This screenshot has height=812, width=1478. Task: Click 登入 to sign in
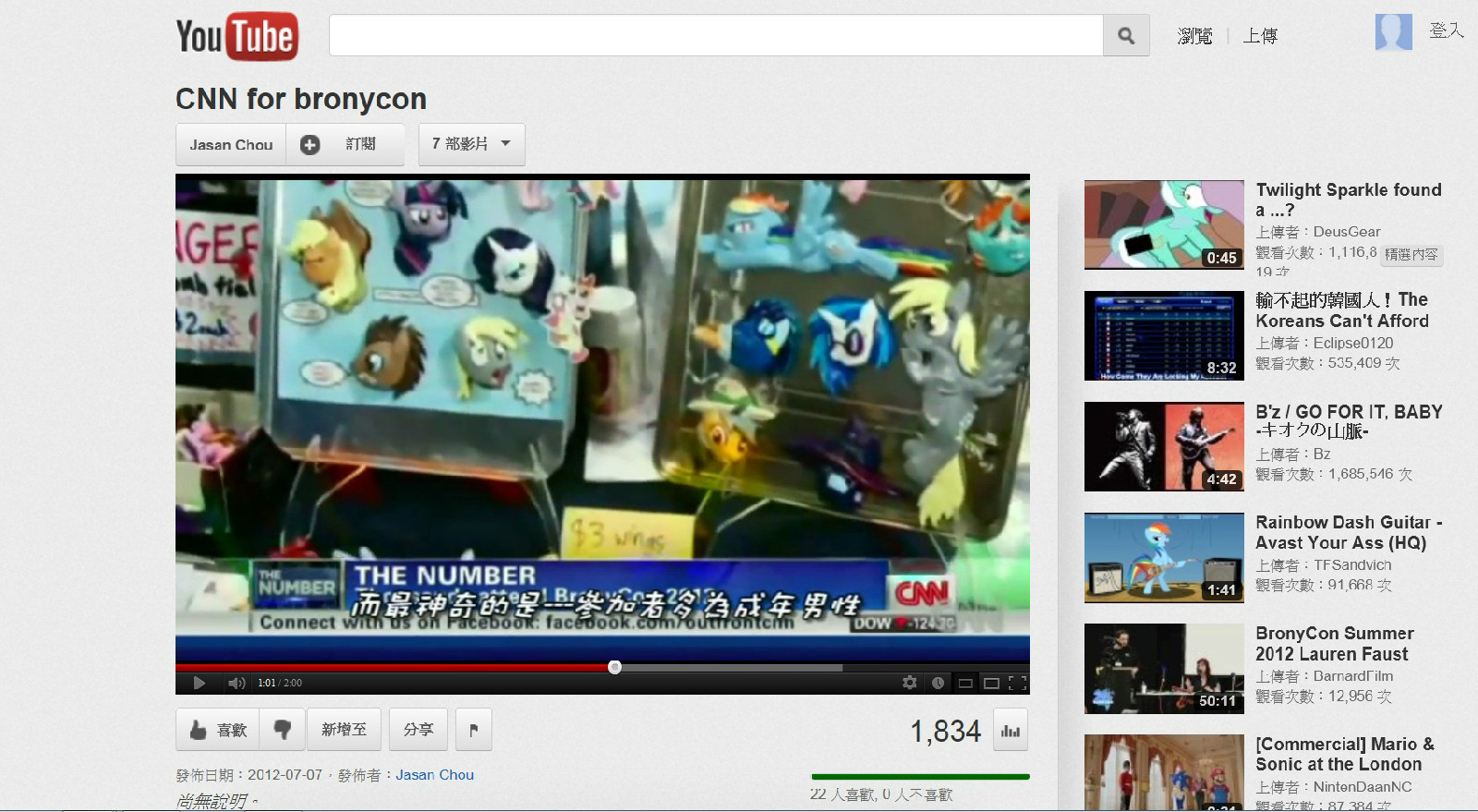1447,30
